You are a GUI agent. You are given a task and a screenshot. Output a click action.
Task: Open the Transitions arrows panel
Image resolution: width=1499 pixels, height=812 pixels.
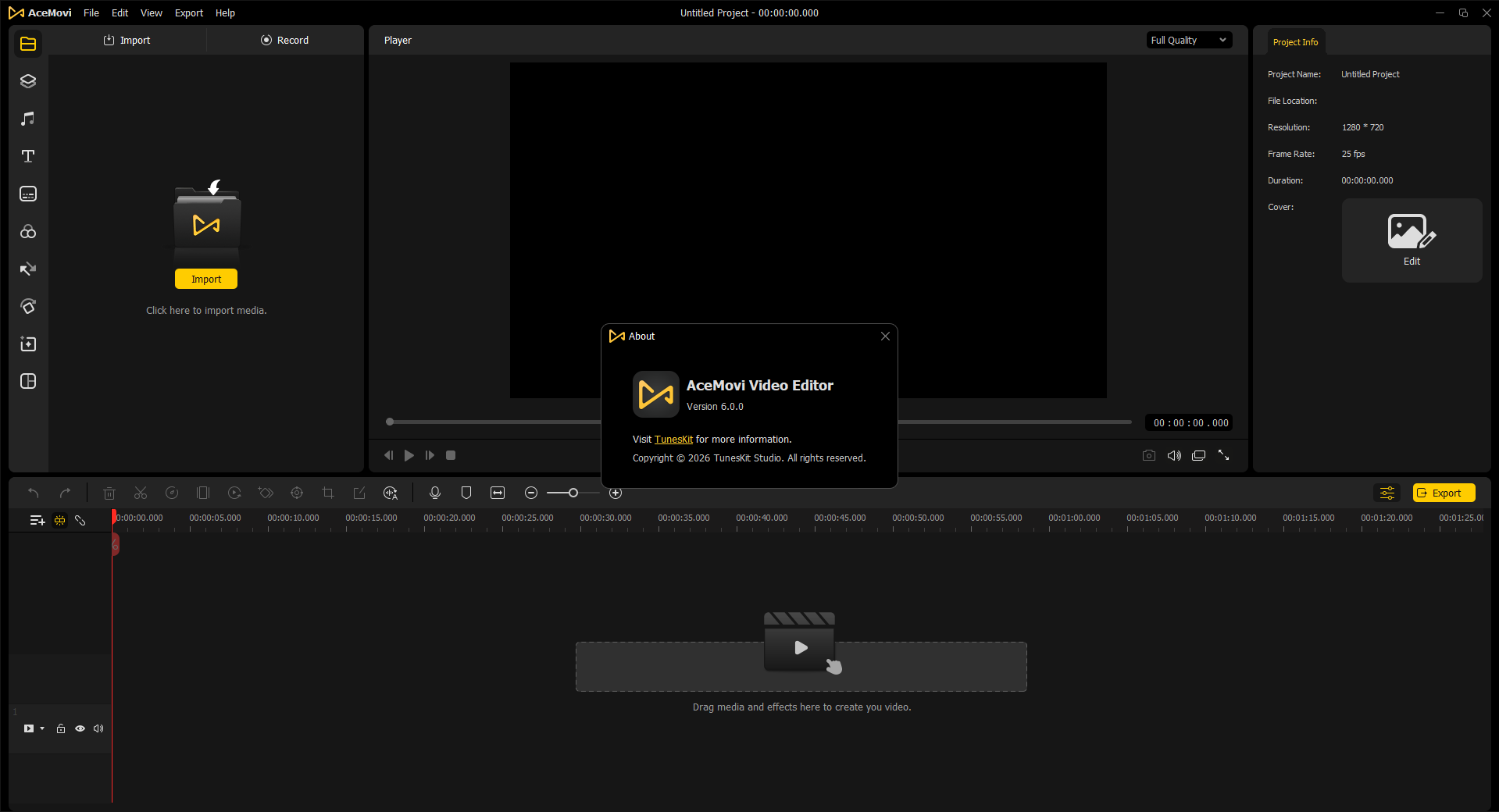28,269
